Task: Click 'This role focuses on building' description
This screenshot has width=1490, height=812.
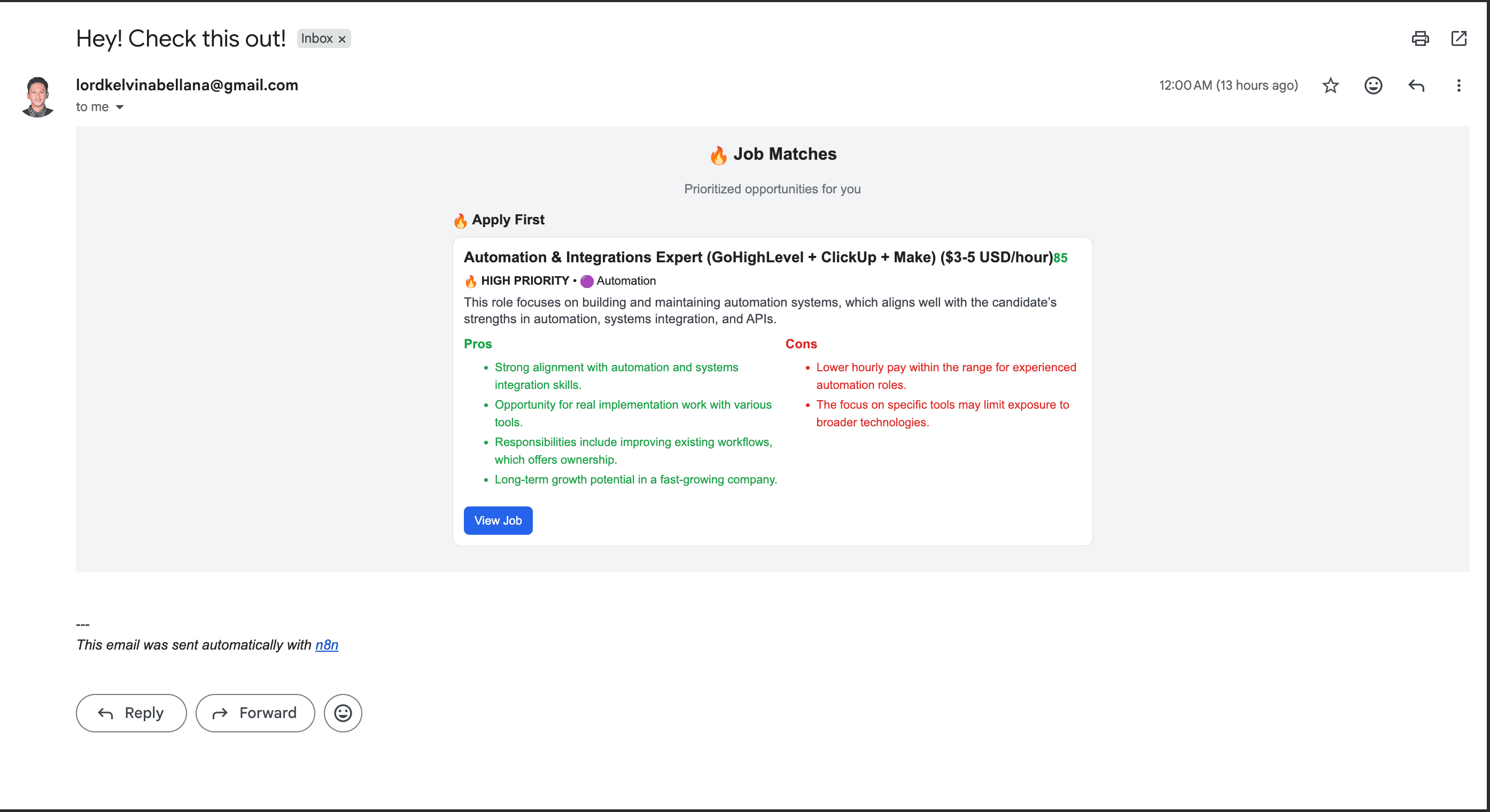Action: coord(760,310)
